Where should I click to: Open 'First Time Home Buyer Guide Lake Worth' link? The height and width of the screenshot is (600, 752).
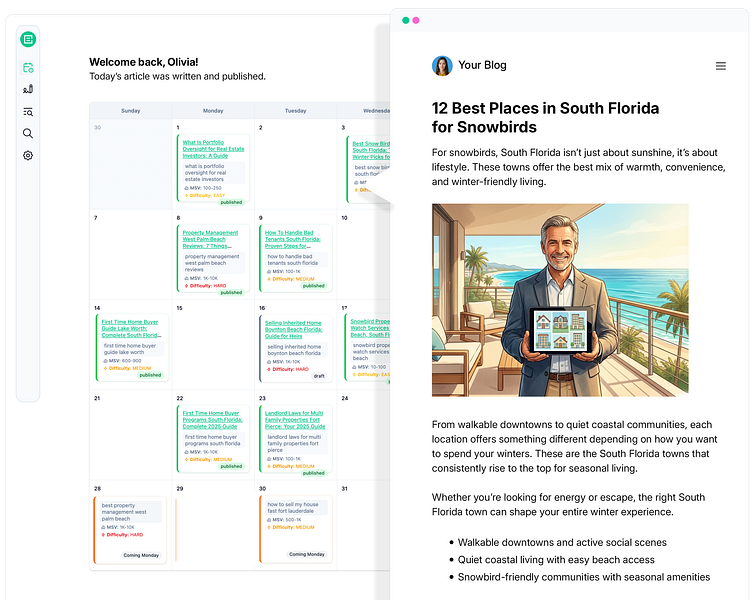131,329
